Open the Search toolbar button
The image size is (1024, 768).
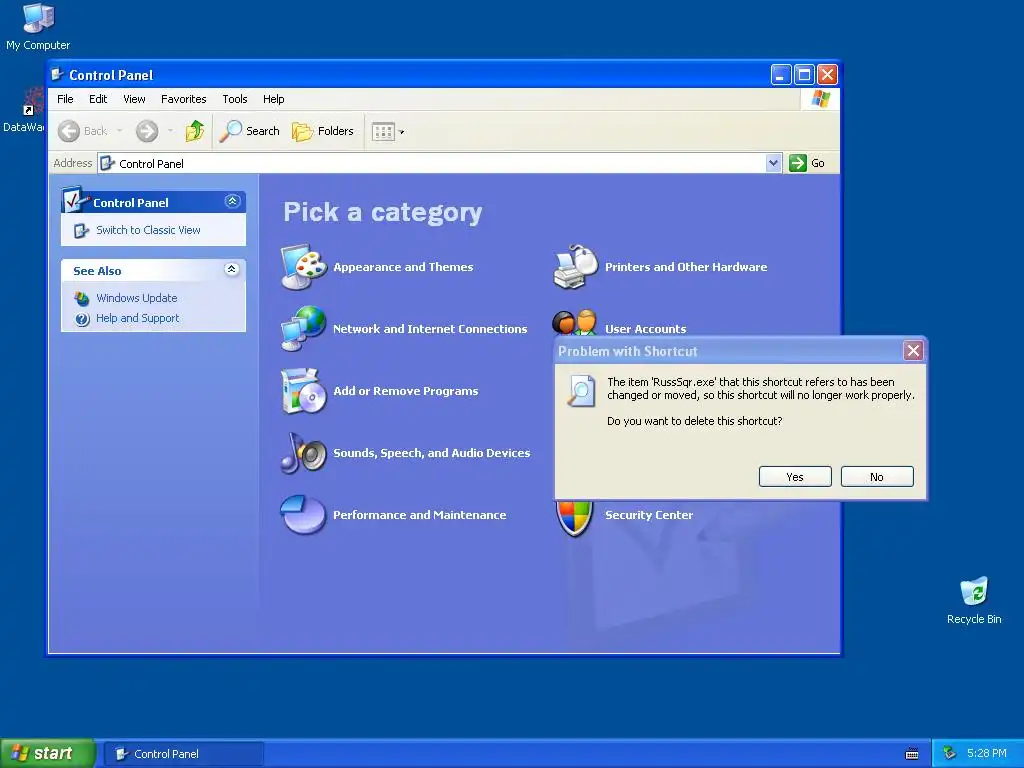249,131
